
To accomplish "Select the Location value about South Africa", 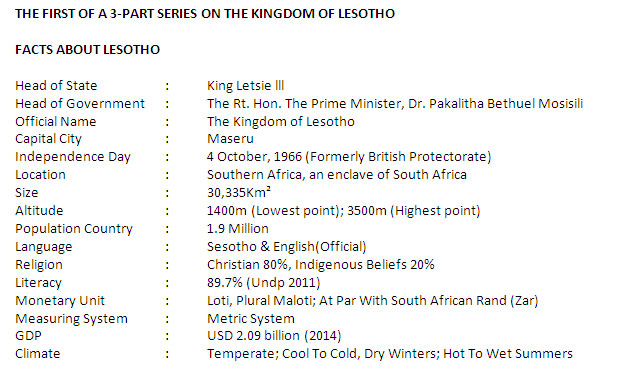I will point(337,174).
